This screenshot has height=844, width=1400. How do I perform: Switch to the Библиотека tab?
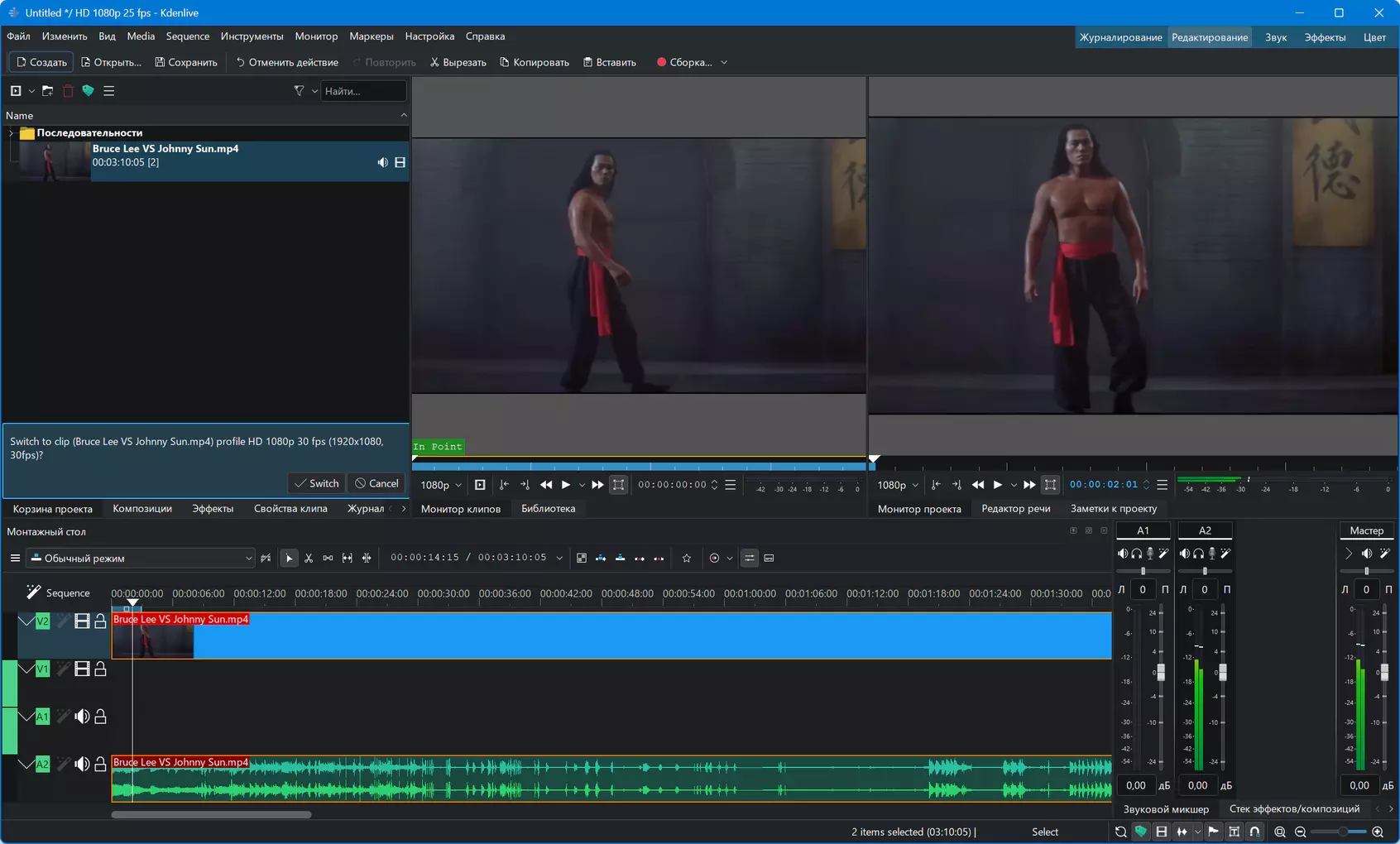pos(548,509)
